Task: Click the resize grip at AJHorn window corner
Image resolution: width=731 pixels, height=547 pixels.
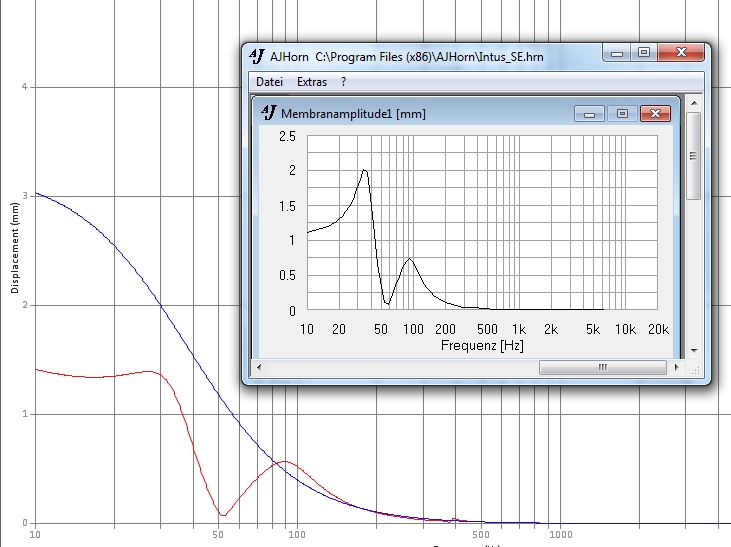Action: 694,368
